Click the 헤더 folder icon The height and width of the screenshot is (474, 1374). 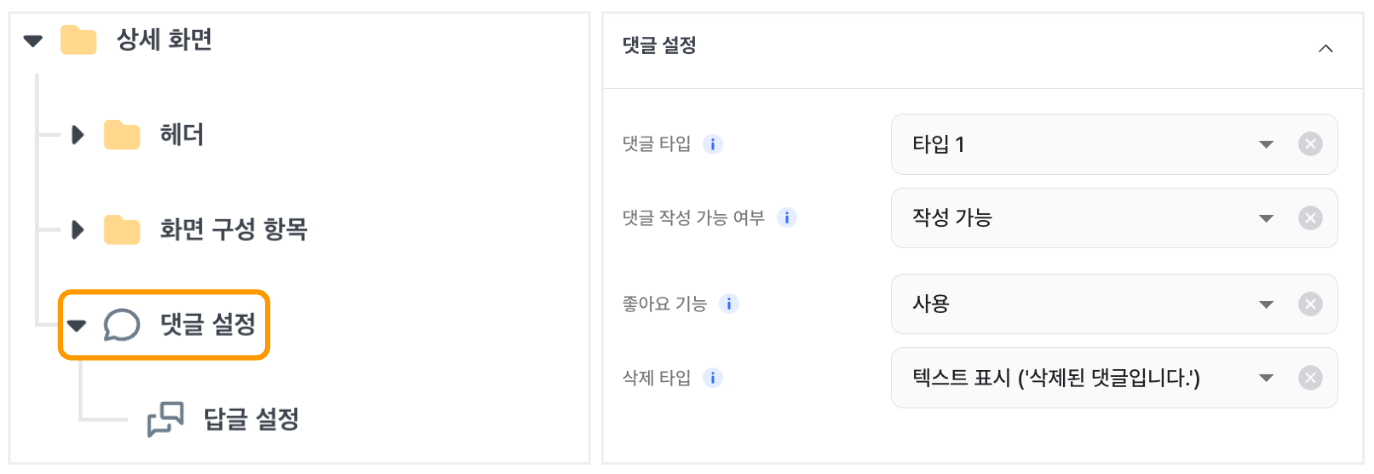[122, 134]
